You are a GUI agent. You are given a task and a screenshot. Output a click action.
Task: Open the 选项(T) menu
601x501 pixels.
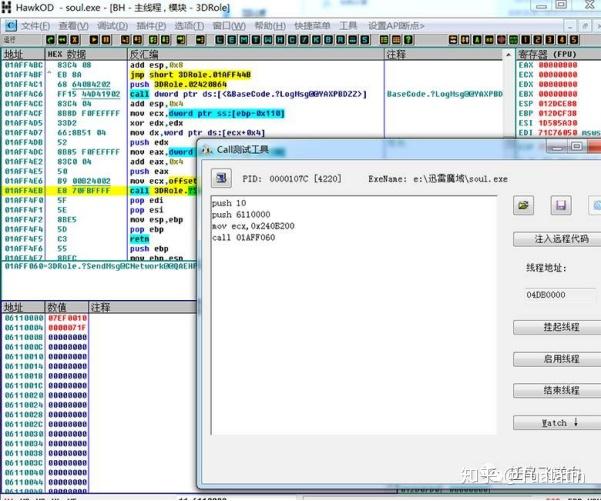point(189,26)
